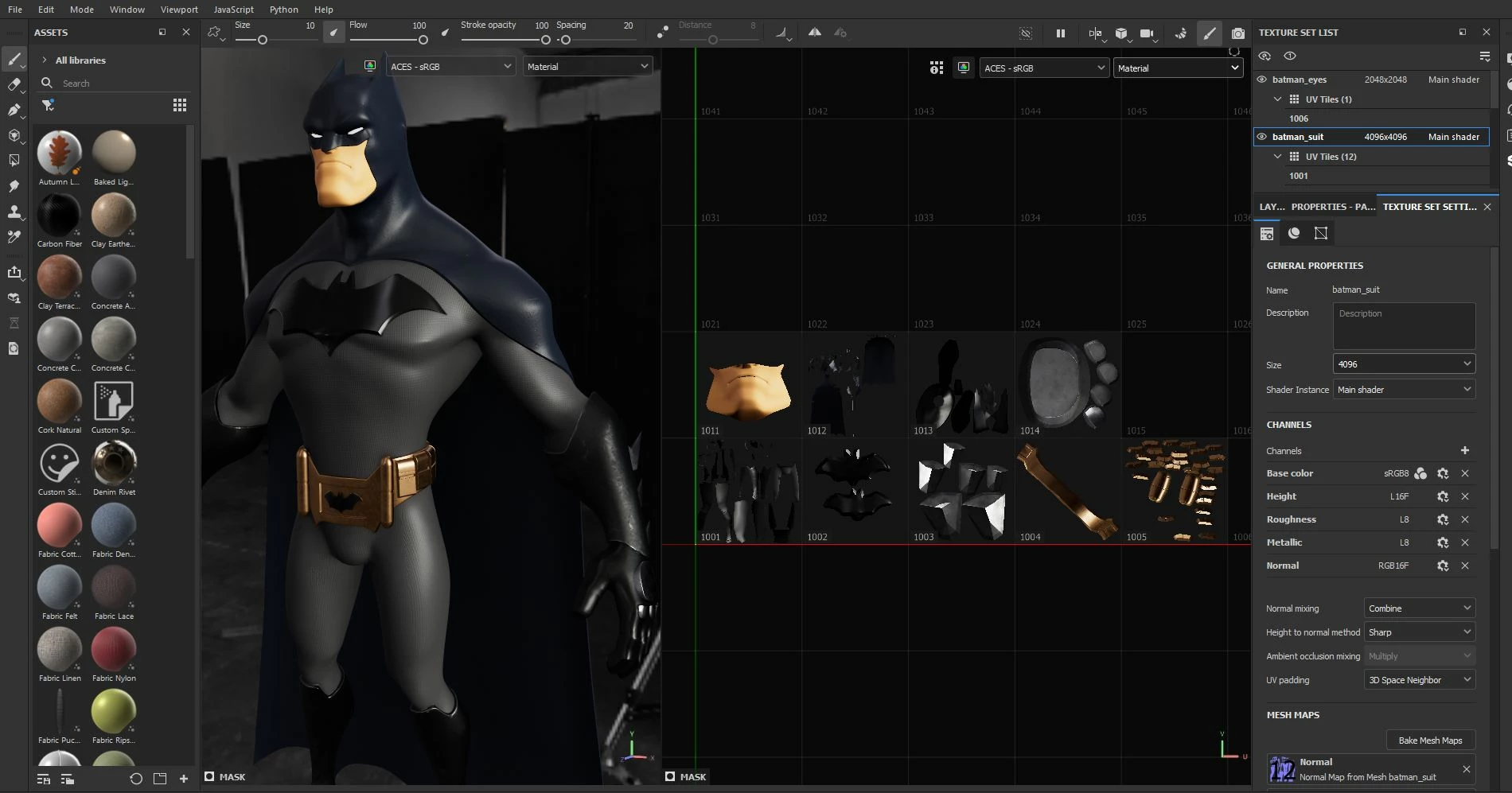
Task: Toggle visibility of batman_suit texture set
Action: 1261,137
